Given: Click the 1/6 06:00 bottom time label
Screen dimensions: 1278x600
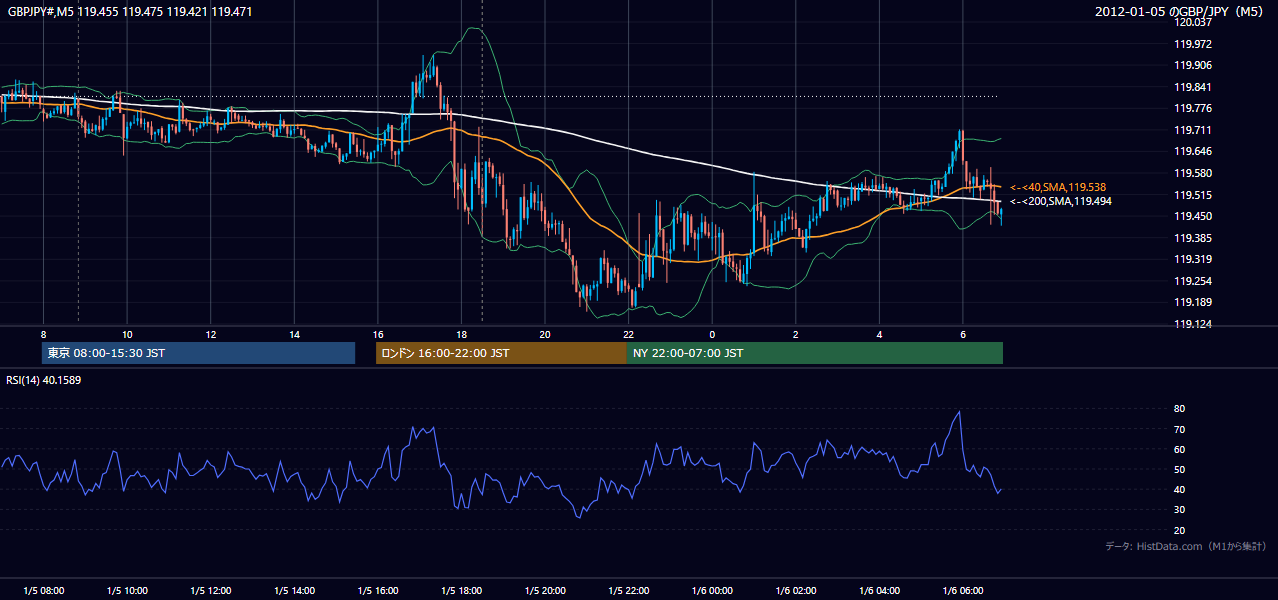Looking at the screenshot, I should click(962, 591).
